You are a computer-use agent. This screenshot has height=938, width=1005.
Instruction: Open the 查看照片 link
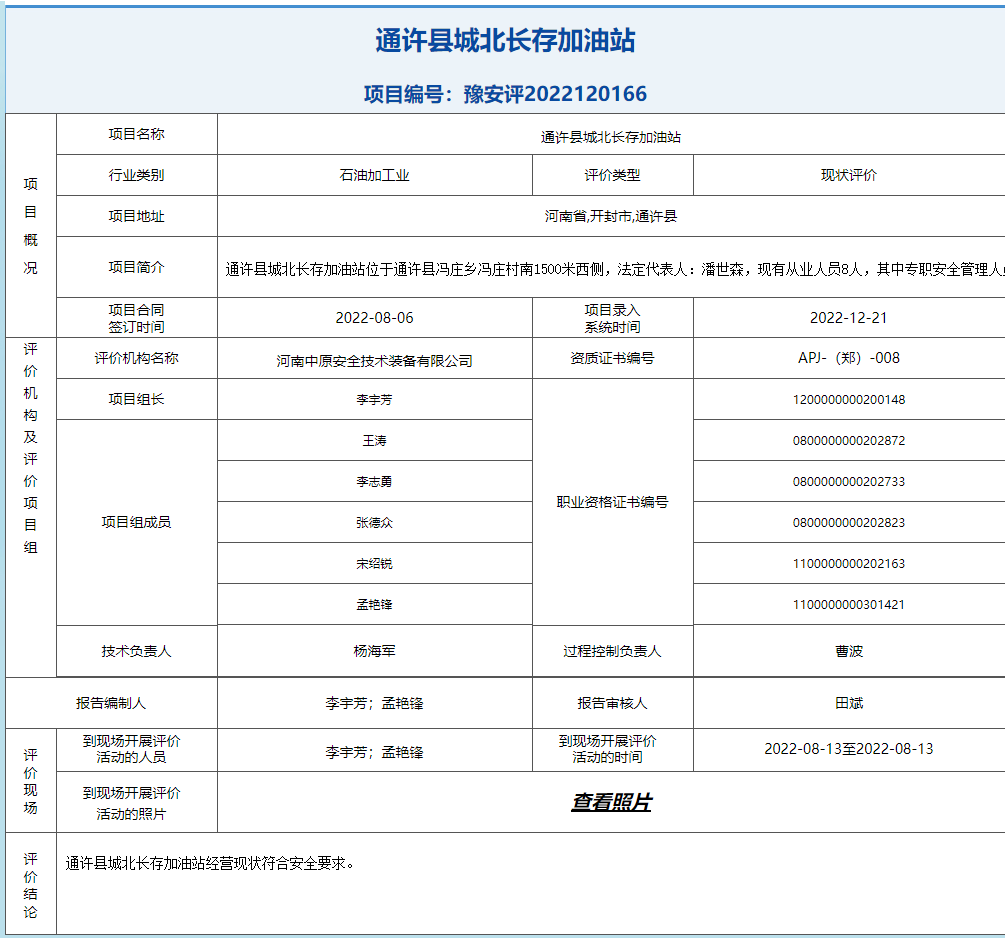(x=611, y=802)
